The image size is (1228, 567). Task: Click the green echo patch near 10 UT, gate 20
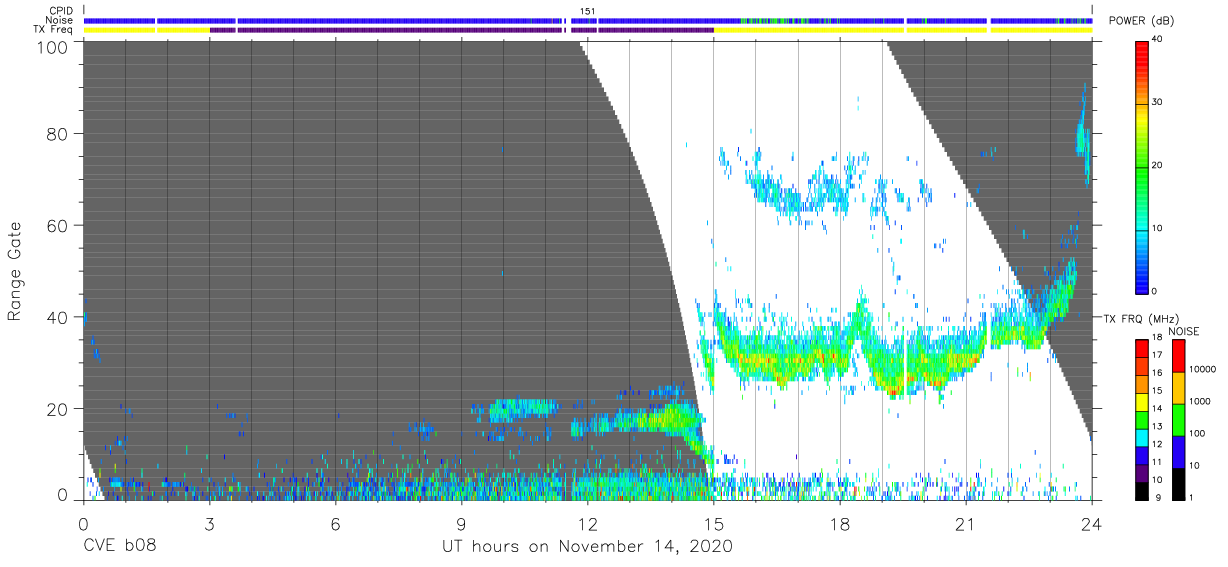522,408
